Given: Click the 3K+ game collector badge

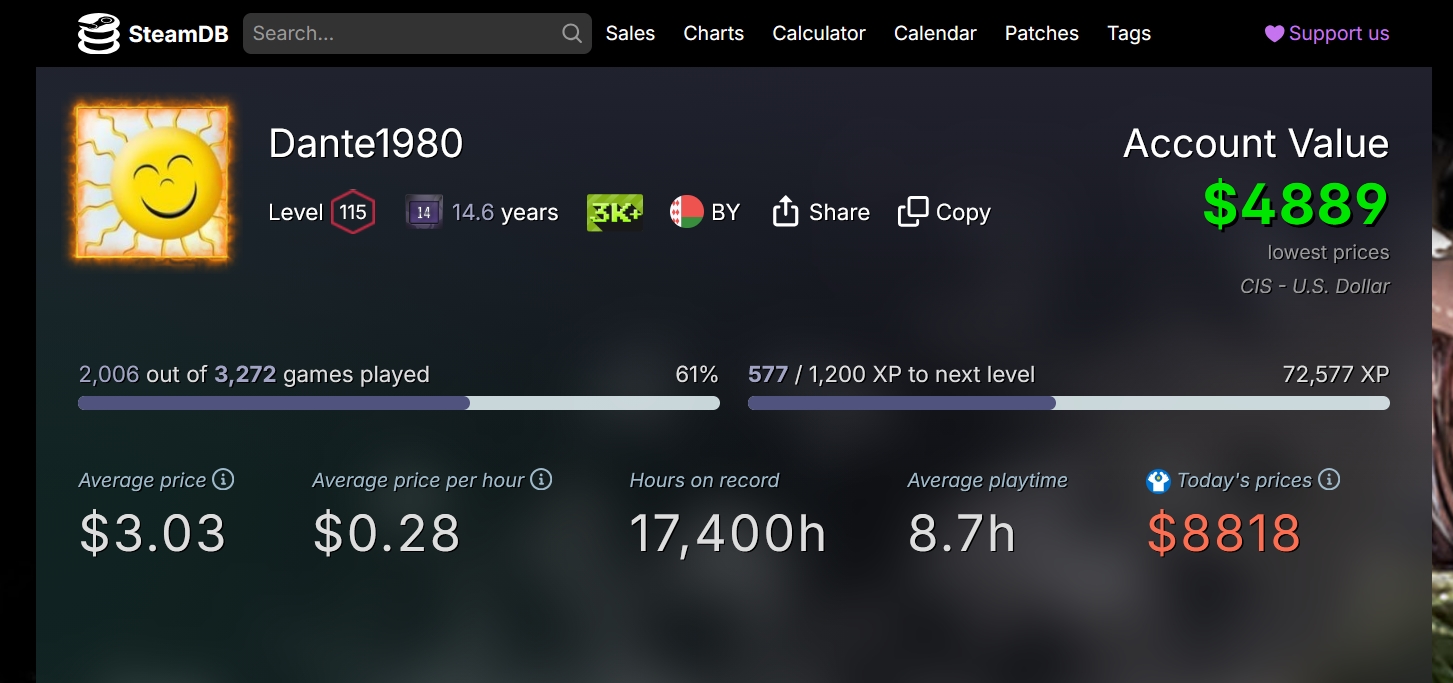Looking at the screenshot, I should click(614, 212).
